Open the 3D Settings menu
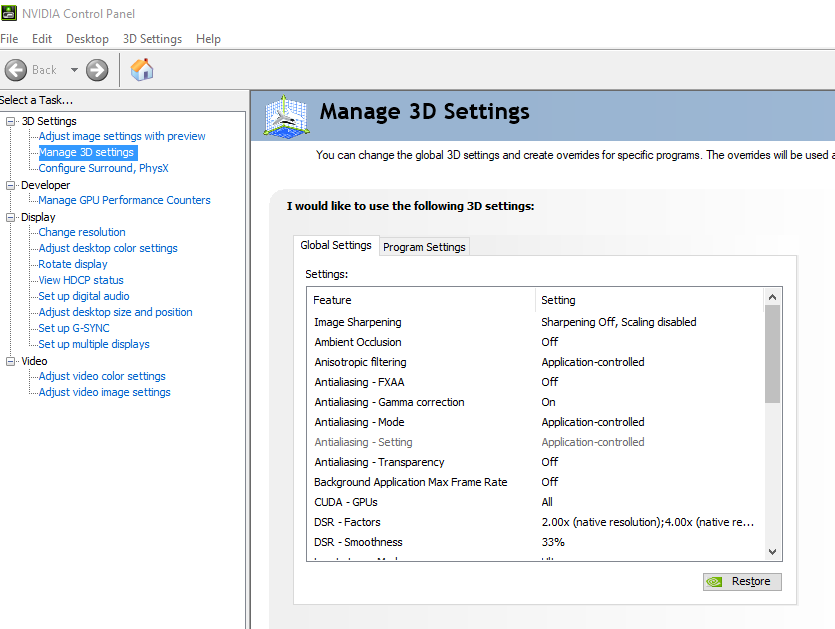The height and width of the screenshot is (629, 835). (x=152, y=39)
